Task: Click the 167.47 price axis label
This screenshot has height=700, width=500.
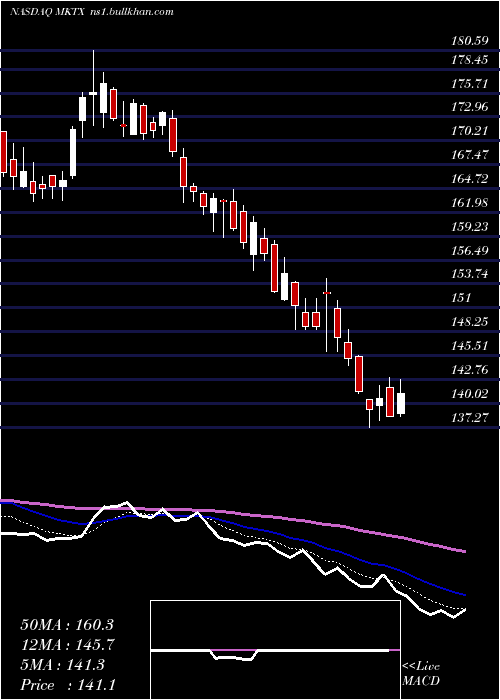Action: point(469,155)
